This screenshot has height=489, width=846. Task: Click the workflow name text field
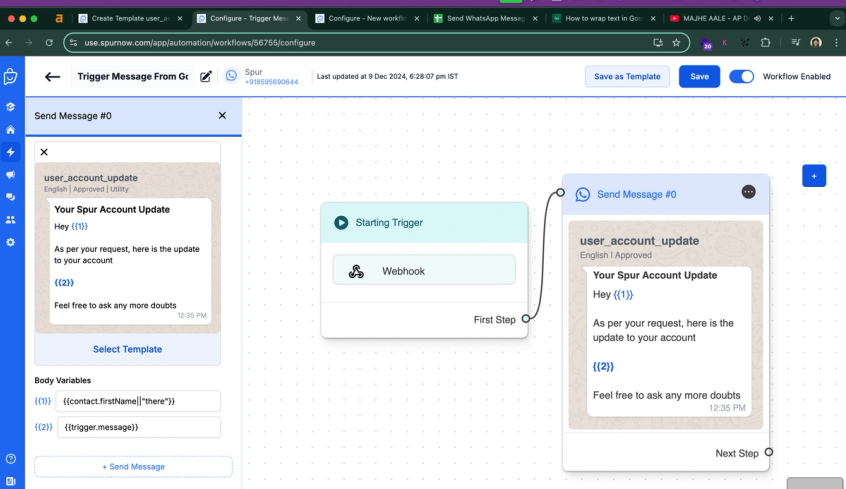tap(133, 77)
